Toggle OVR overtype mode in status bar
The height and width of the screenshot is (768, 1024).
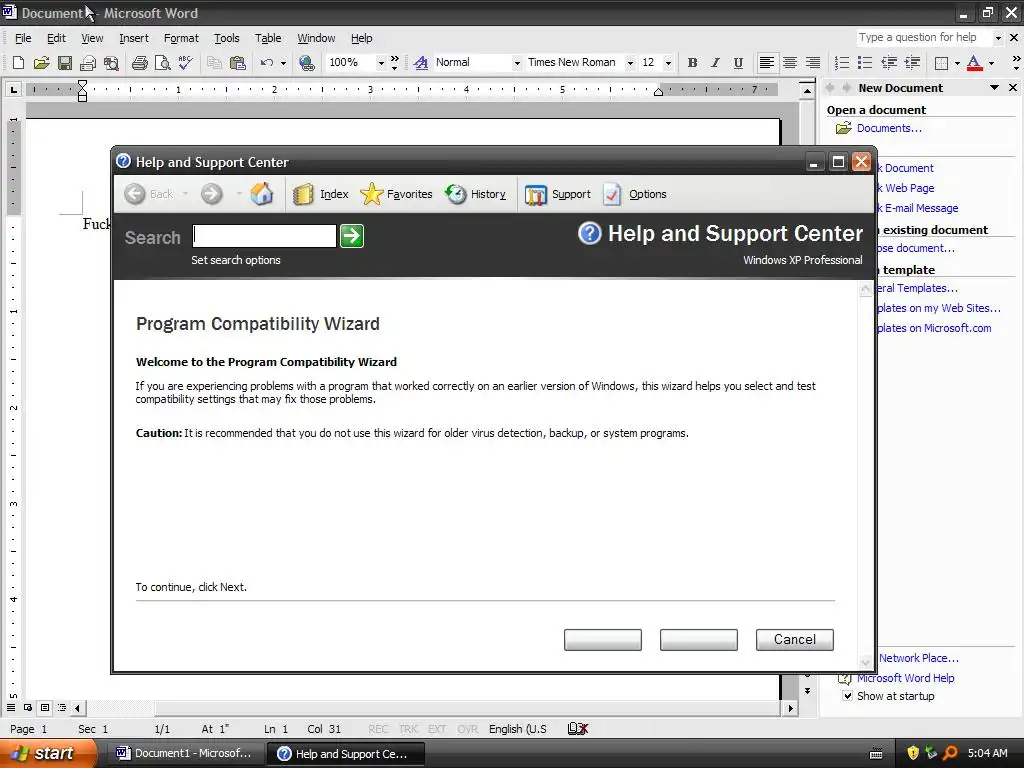pyautogui.click(x=468, y=729)
